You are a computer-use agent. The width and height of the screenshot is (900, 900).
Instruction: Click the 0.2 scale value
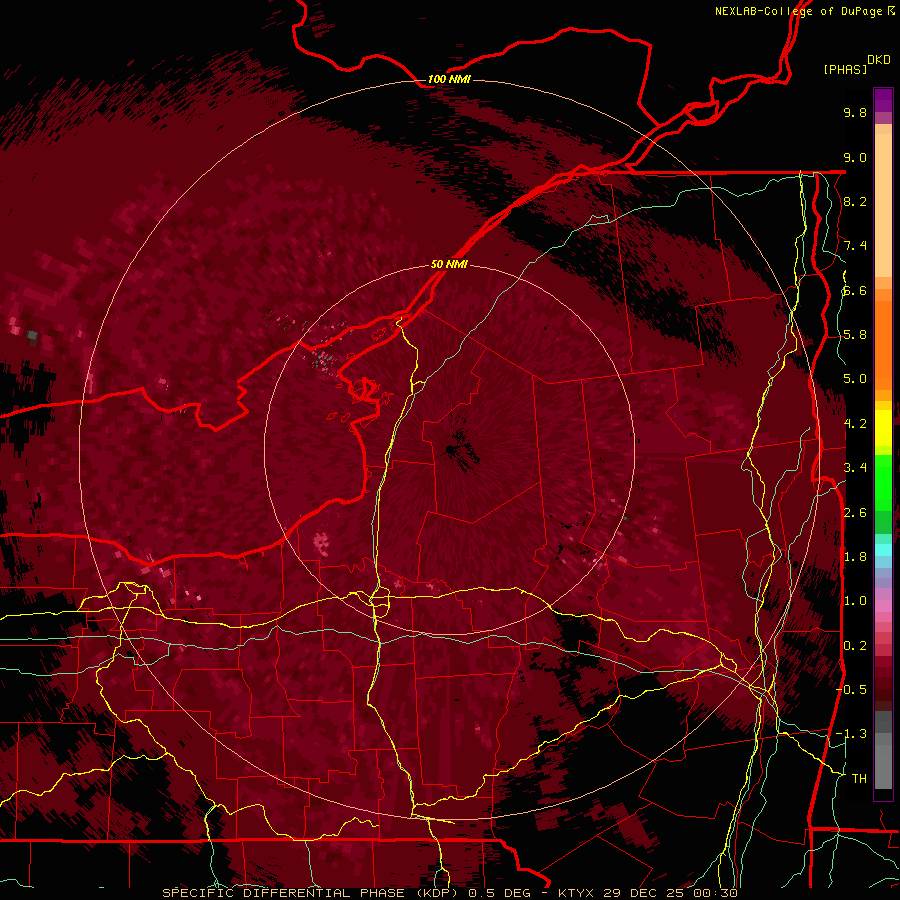[855, 646]
